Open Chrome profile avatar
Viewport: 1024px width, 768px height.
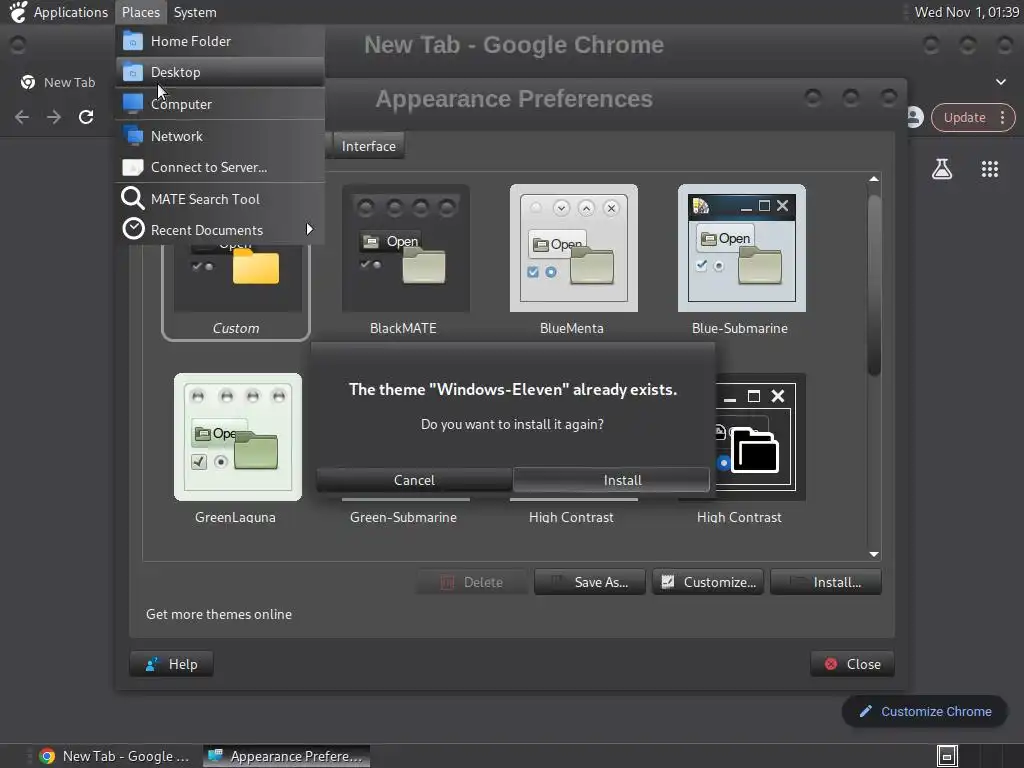[x=914, y=118]
